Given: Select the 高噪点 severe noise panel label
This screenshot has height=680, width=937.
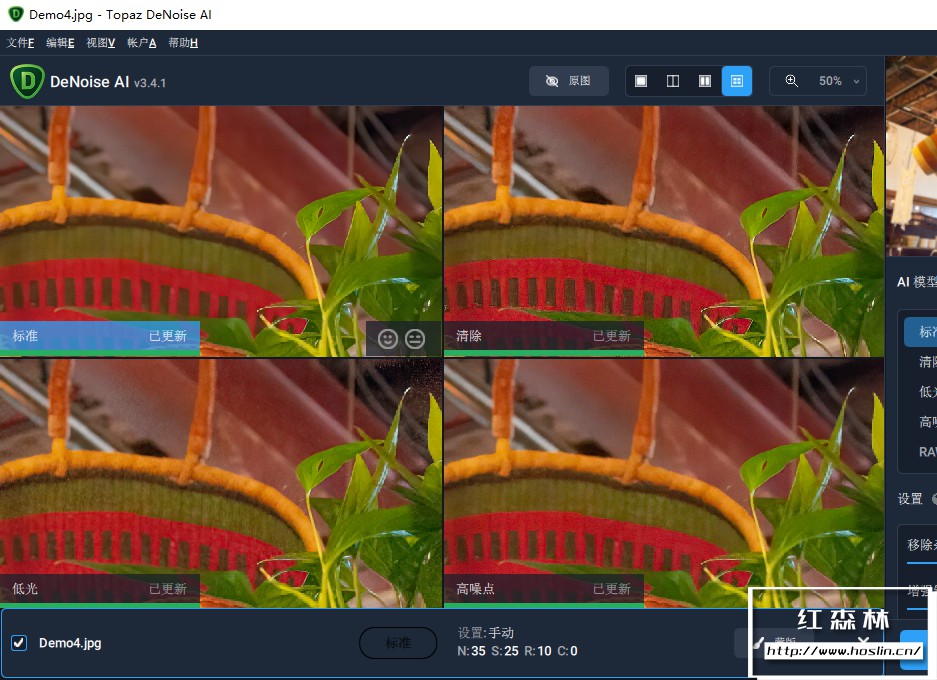Looking at the screenshot, I should (x=476, y=589).
